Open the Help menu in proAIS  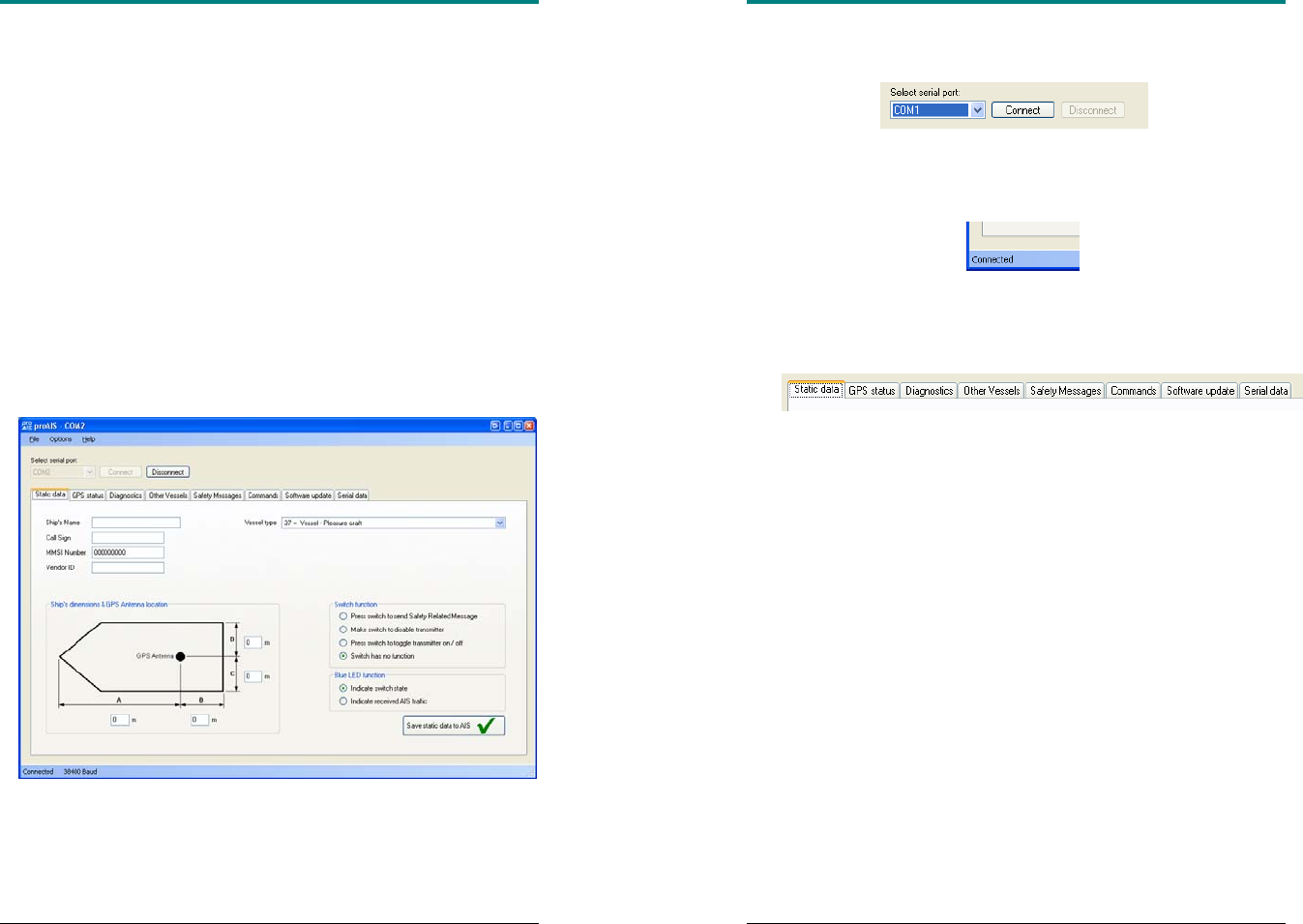[88, 439]
